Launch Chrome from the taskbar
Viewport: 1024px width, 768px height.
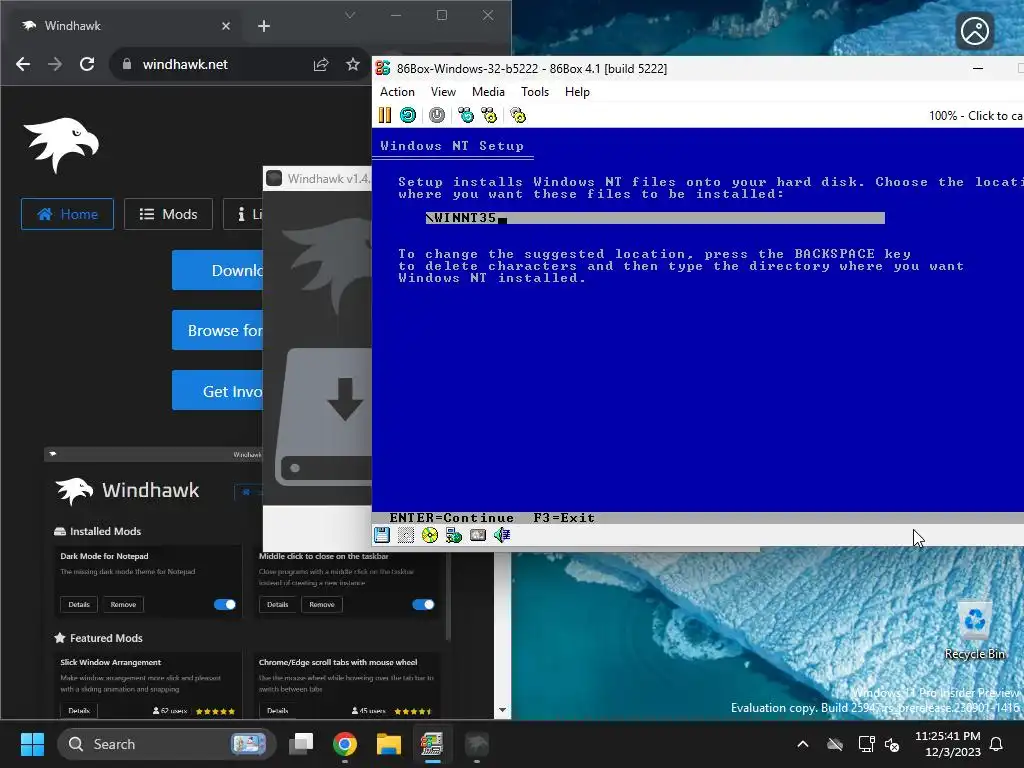point(345,744)
